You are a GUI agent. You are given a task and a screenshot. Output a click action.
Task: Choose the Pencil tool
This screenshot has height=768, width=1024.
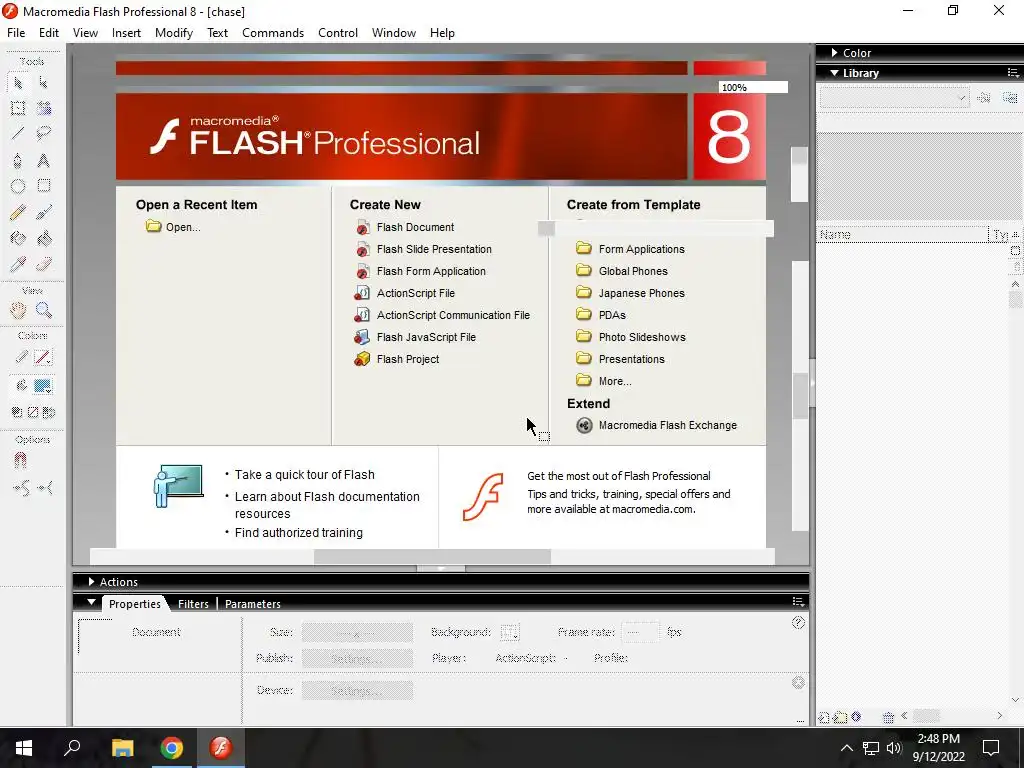pos(18,212)
